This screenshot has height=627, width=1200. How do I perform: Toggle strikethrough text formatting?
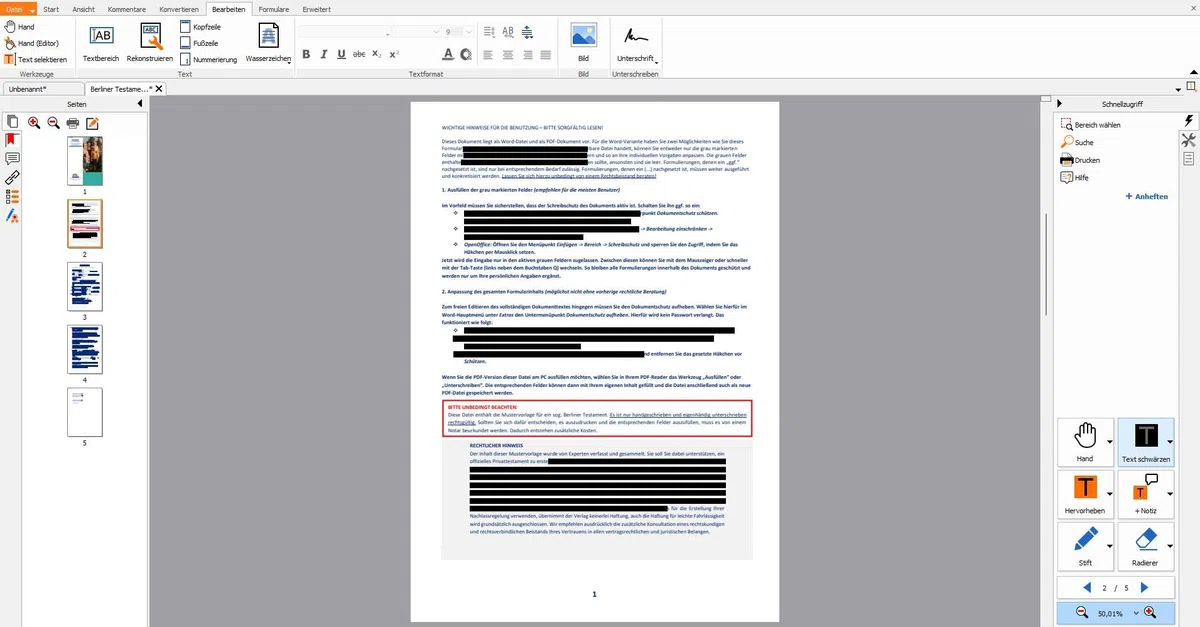pos(359,54)
